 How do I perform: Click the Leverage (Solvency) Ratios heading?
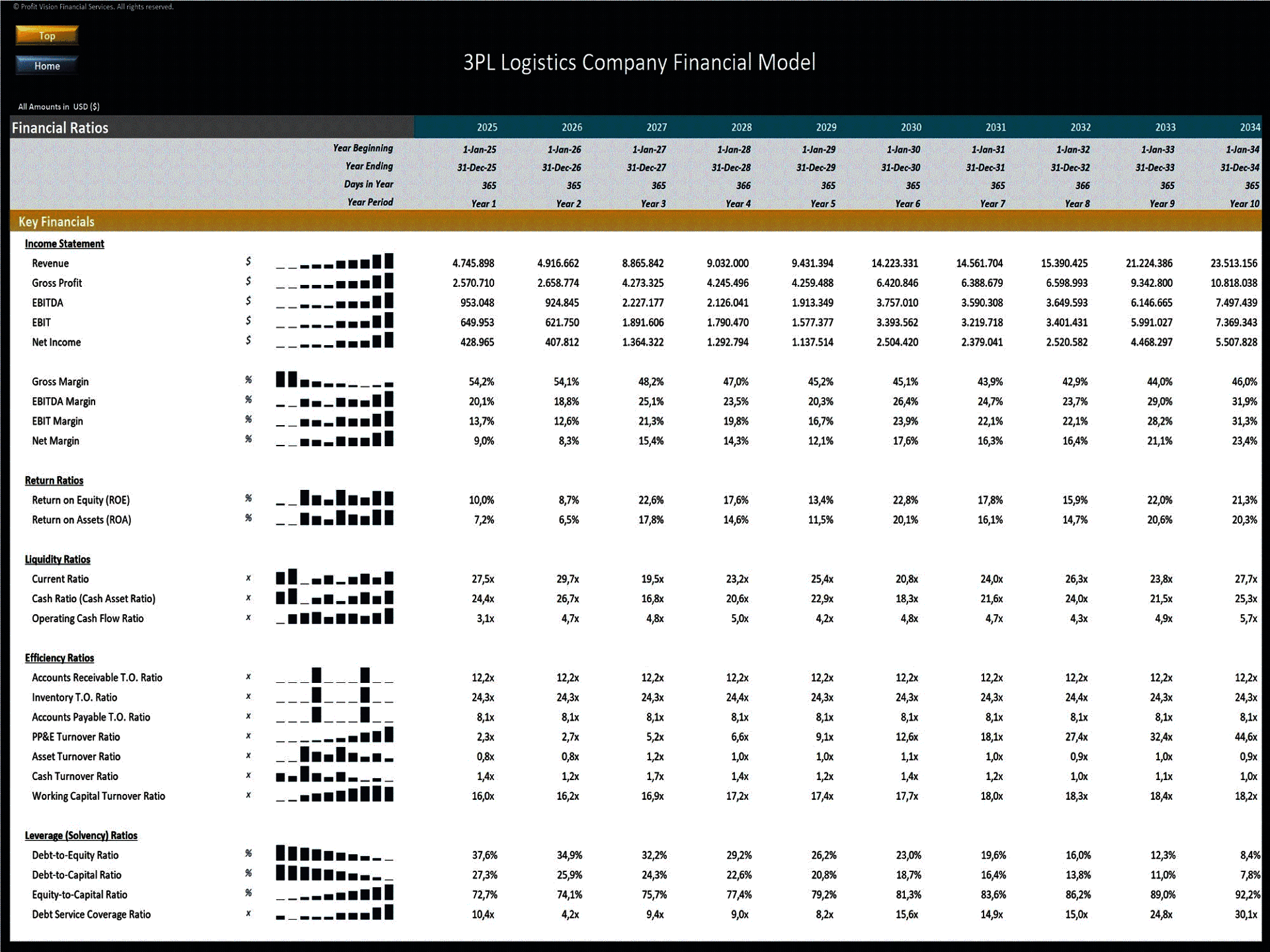(81, 836)
